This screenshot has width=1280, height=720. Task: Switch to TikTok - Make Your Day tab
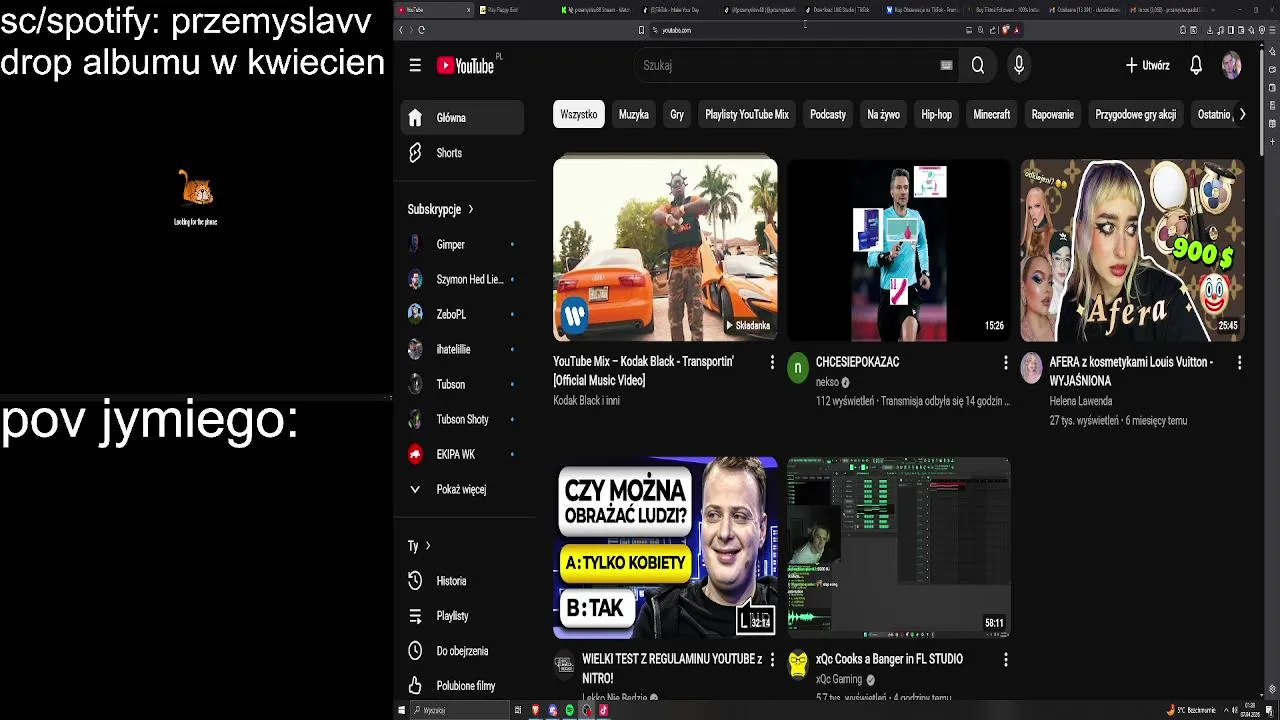click(679, 10)
